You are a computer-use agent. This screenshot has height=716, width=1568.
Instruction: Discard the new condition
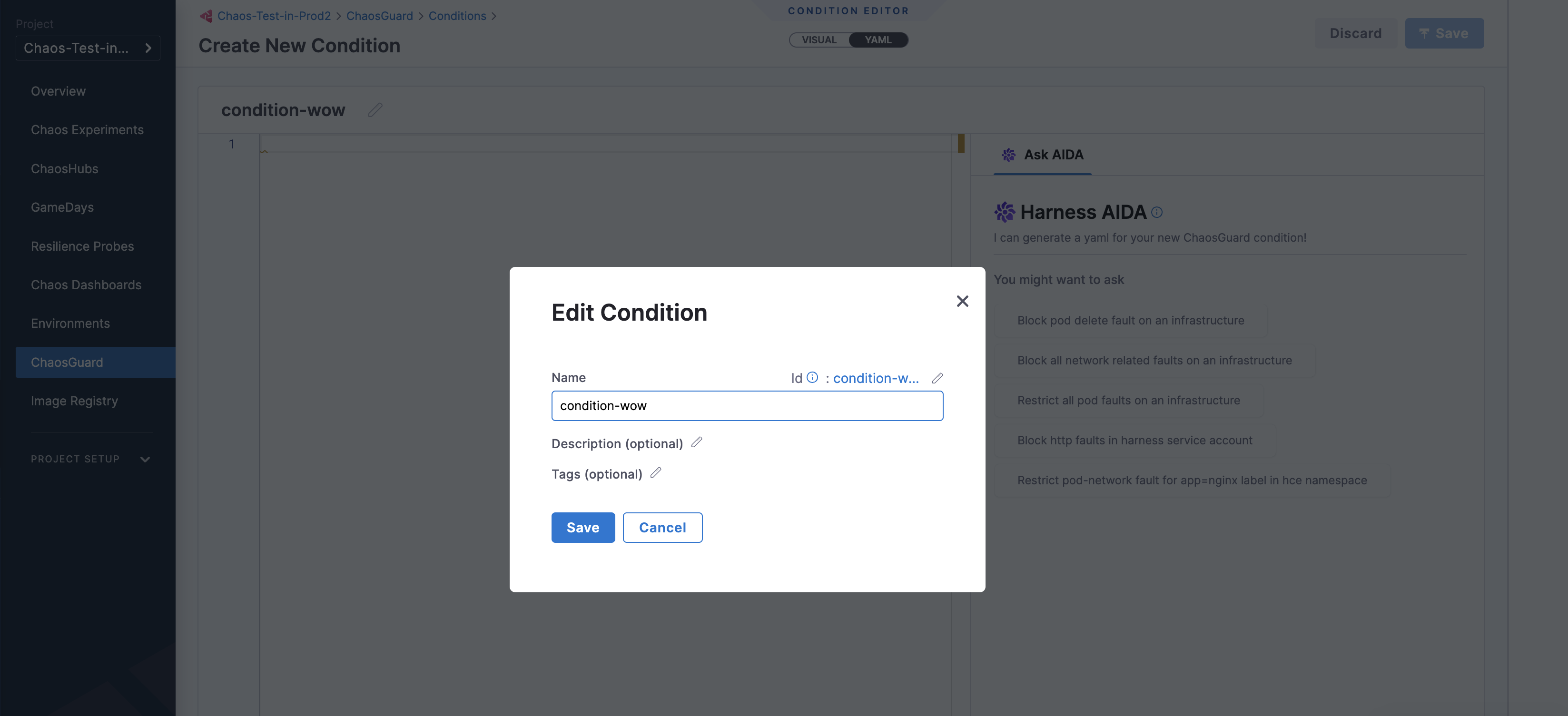pos(1355,33)
